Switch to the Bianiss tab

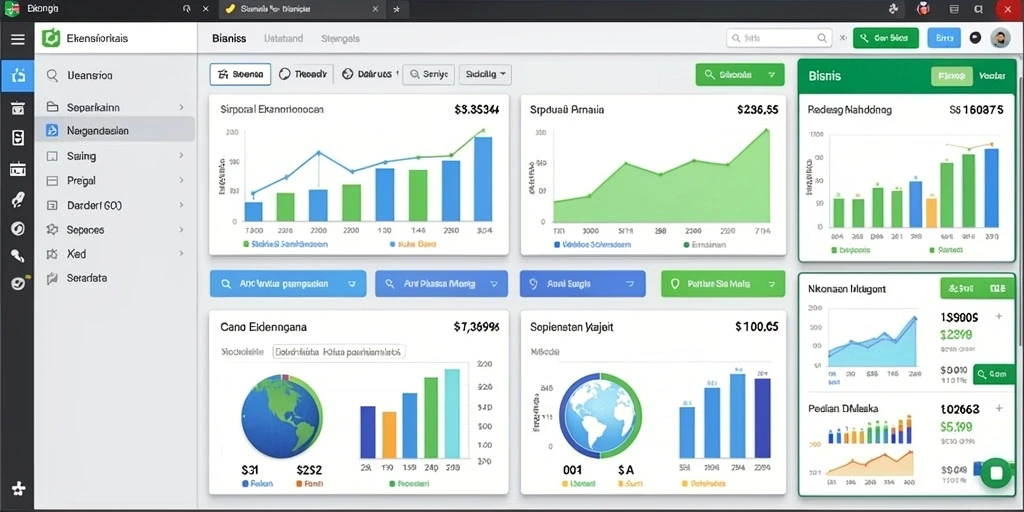[229, 39]
